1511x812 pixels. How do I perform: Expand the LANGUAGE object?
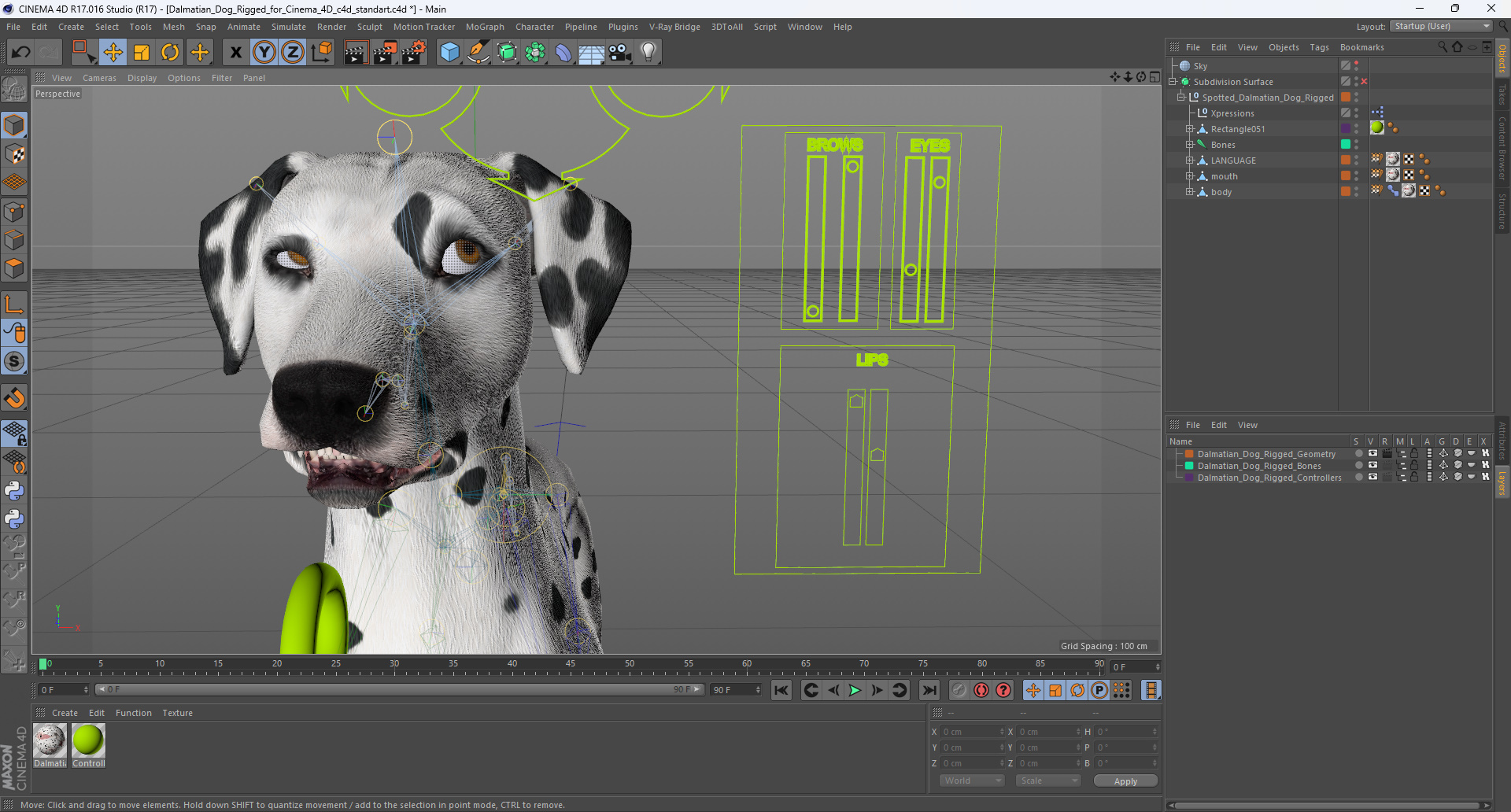(1190, 161)
